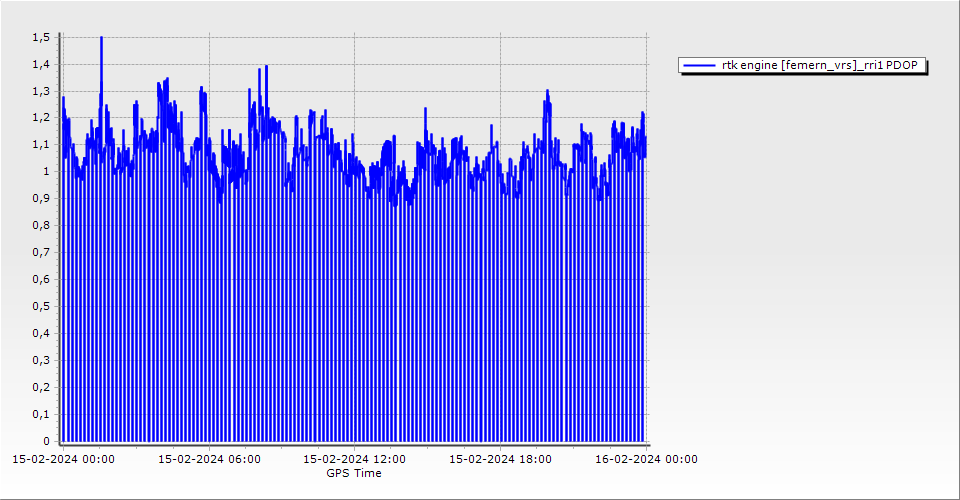960x500 pixels.
Task: Select the 15-02-2024 12:00 time axis label
Action: click(x=354, y=459)
